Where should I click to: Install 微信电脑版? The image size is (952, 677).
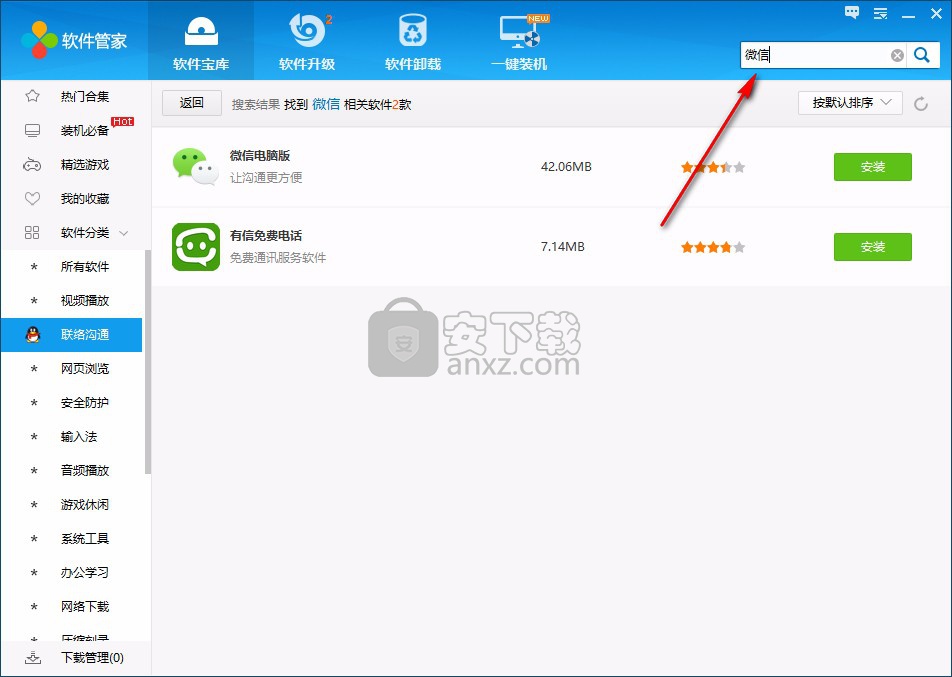click(872, 167)
